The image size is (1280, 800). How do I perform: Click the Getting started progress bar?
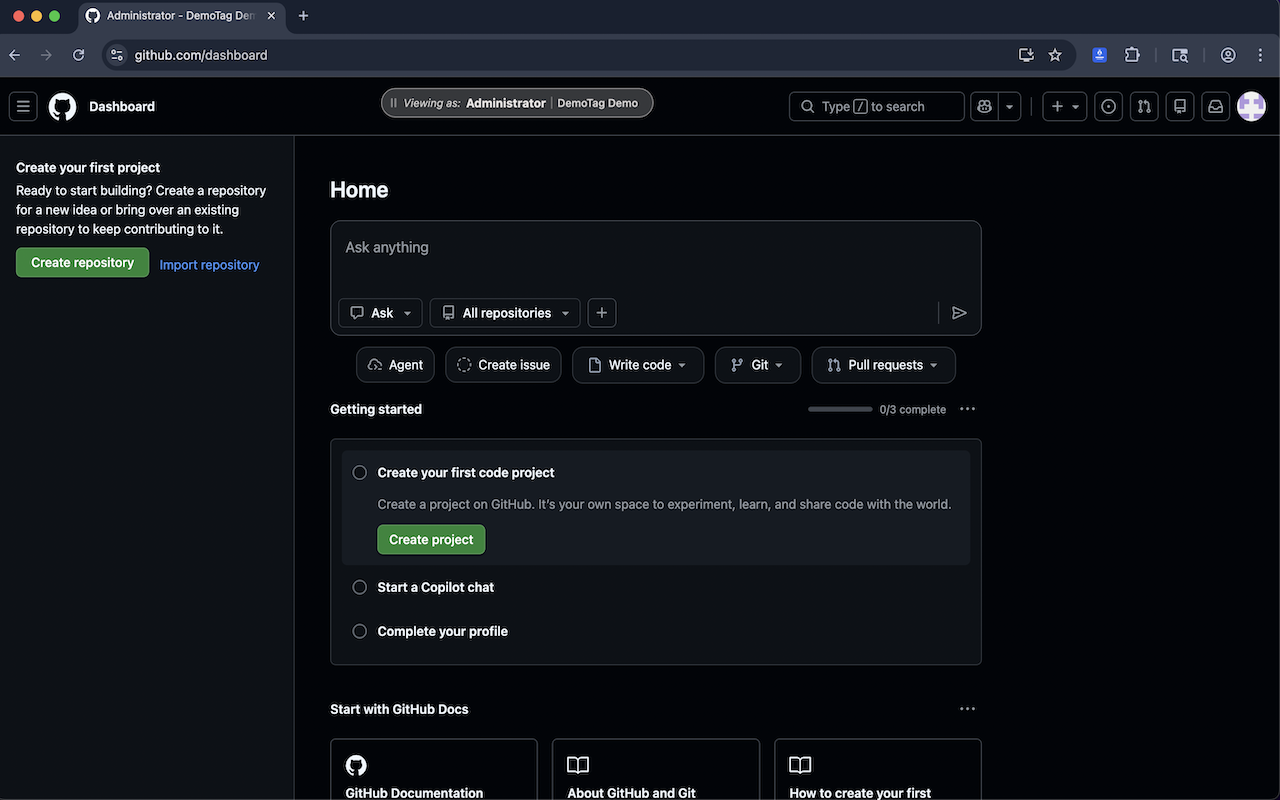(840, 409)
